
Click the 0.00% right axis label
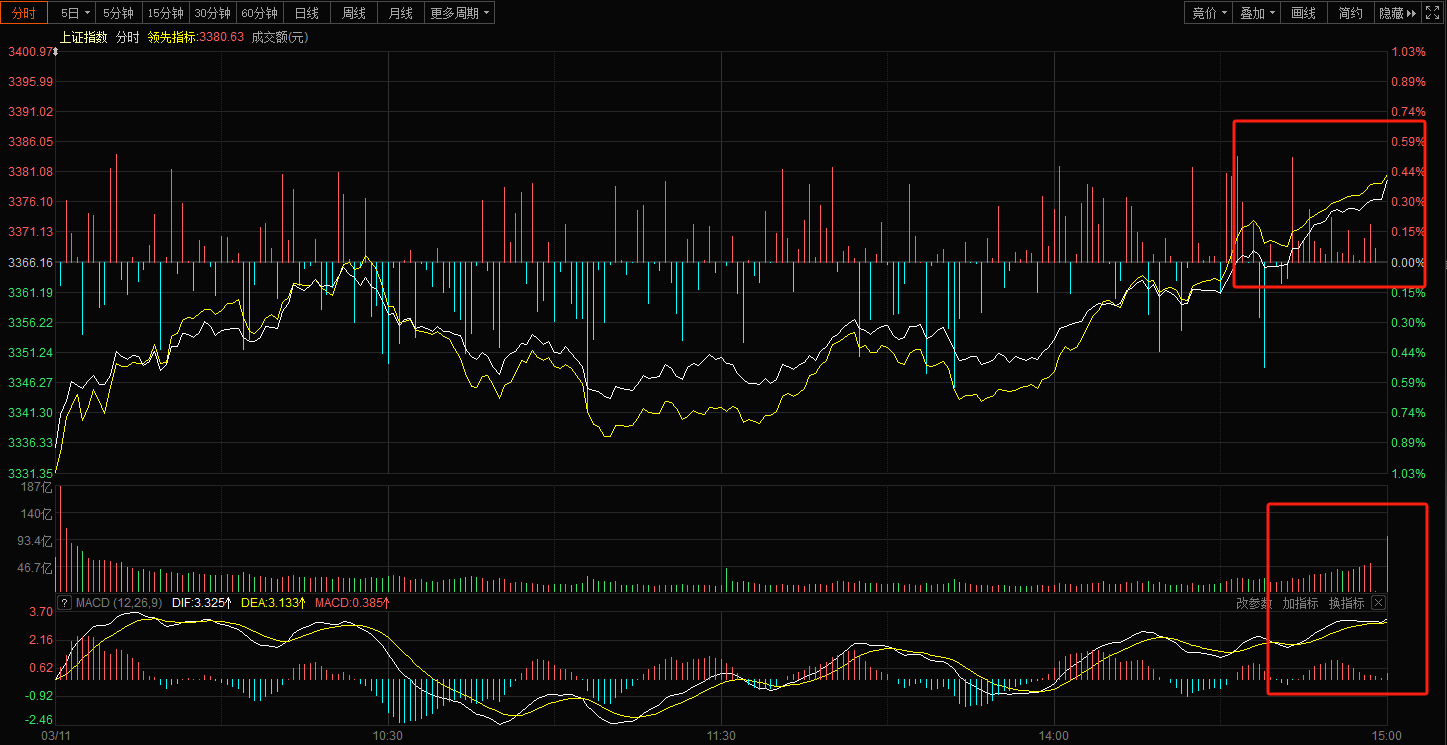pos(1408,262)
